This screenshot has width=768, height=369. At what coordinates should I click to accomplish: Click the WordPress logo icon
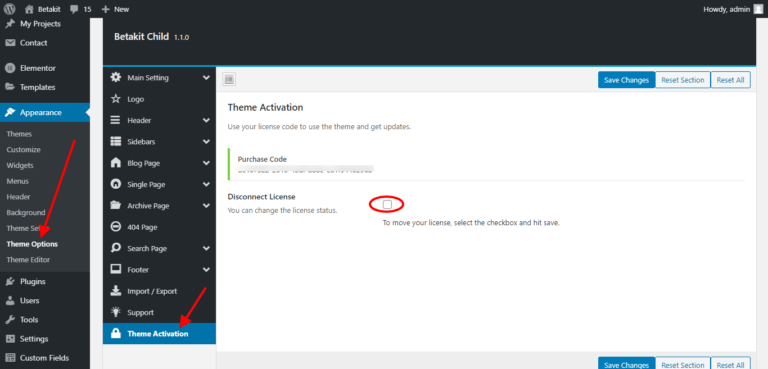tap(10, 9)
